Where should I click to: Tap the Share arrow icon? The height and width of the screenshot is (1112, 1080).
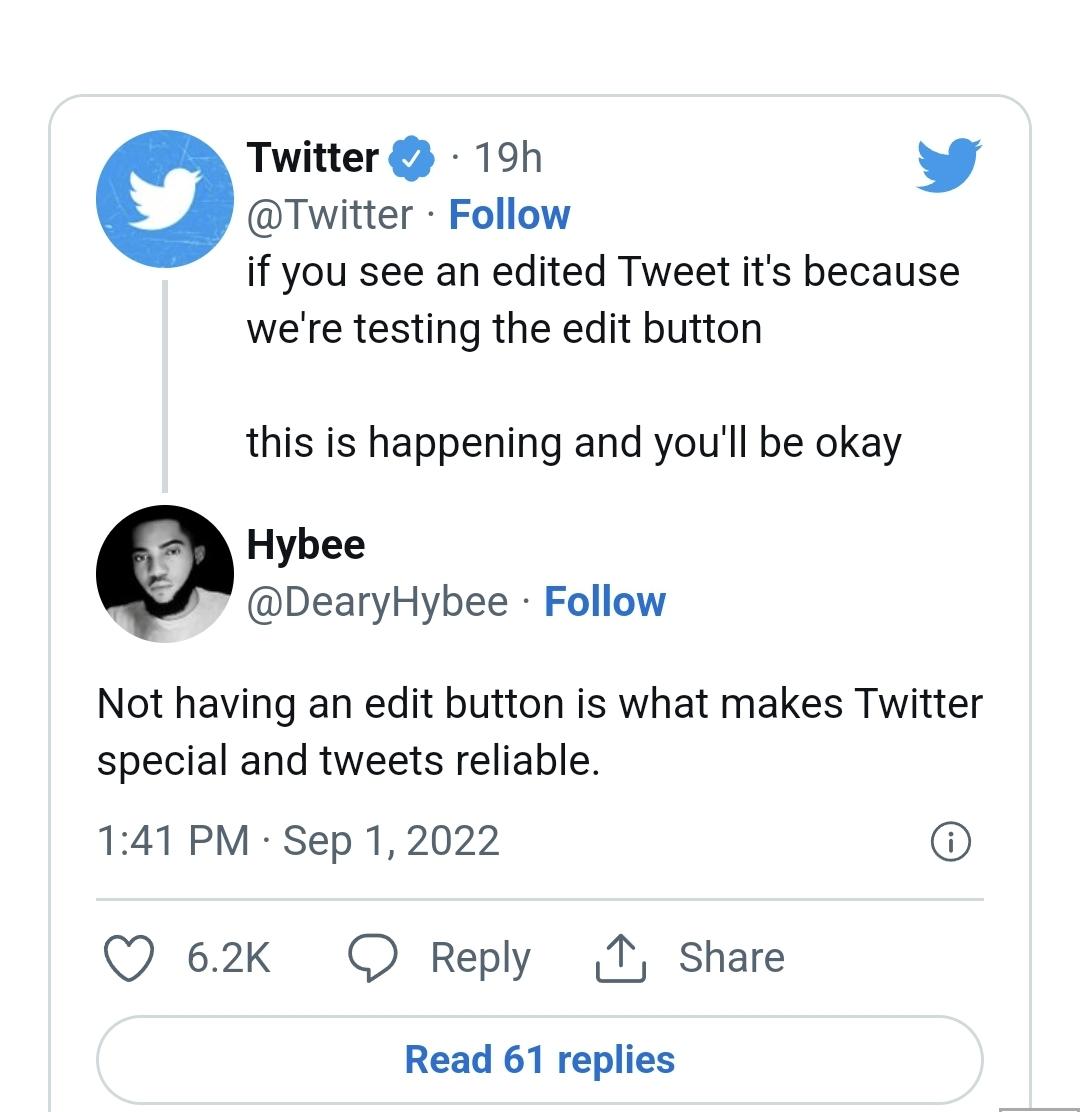621,958
